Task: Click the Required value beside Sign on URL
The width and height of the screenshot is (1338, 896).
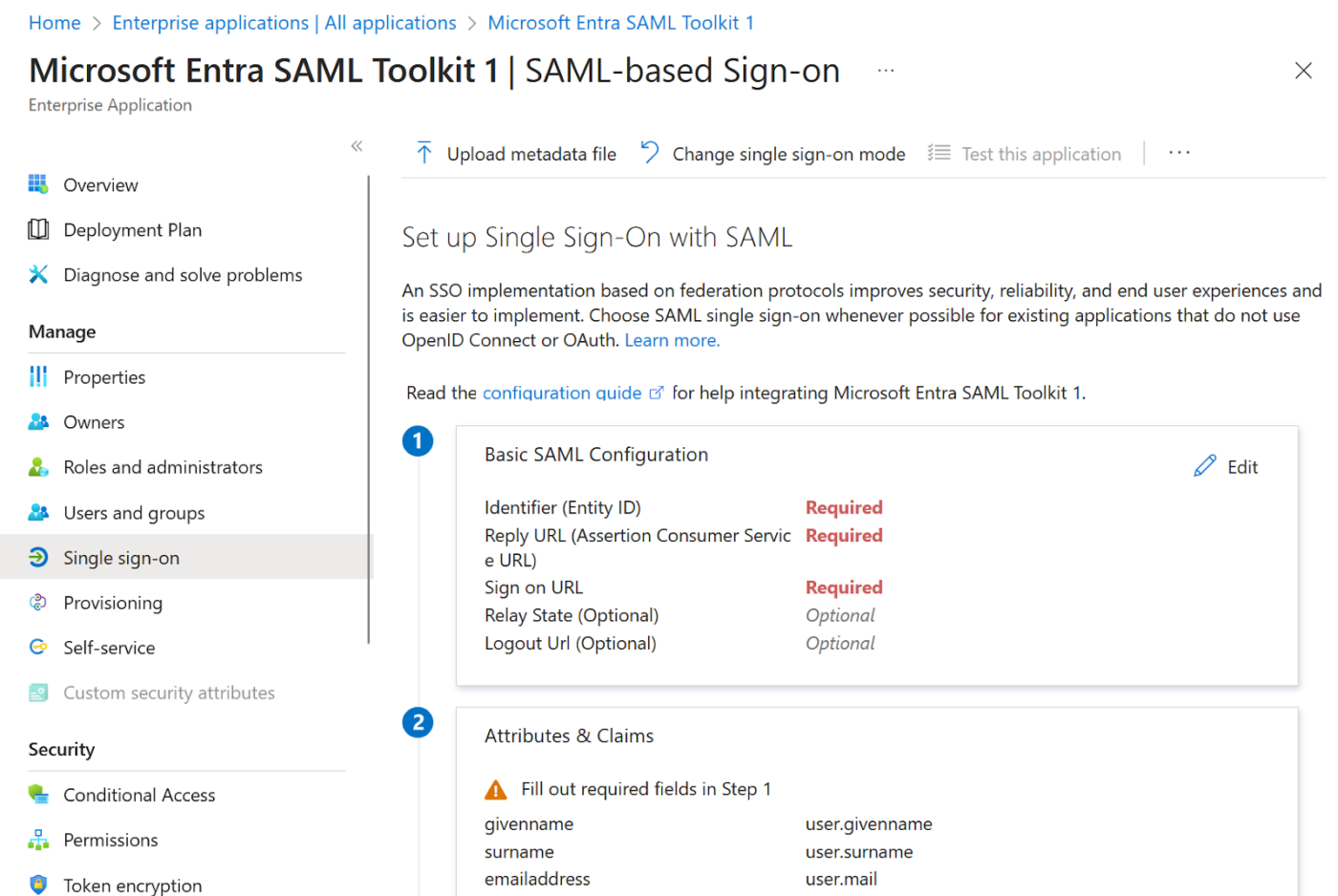Action: 844,587
